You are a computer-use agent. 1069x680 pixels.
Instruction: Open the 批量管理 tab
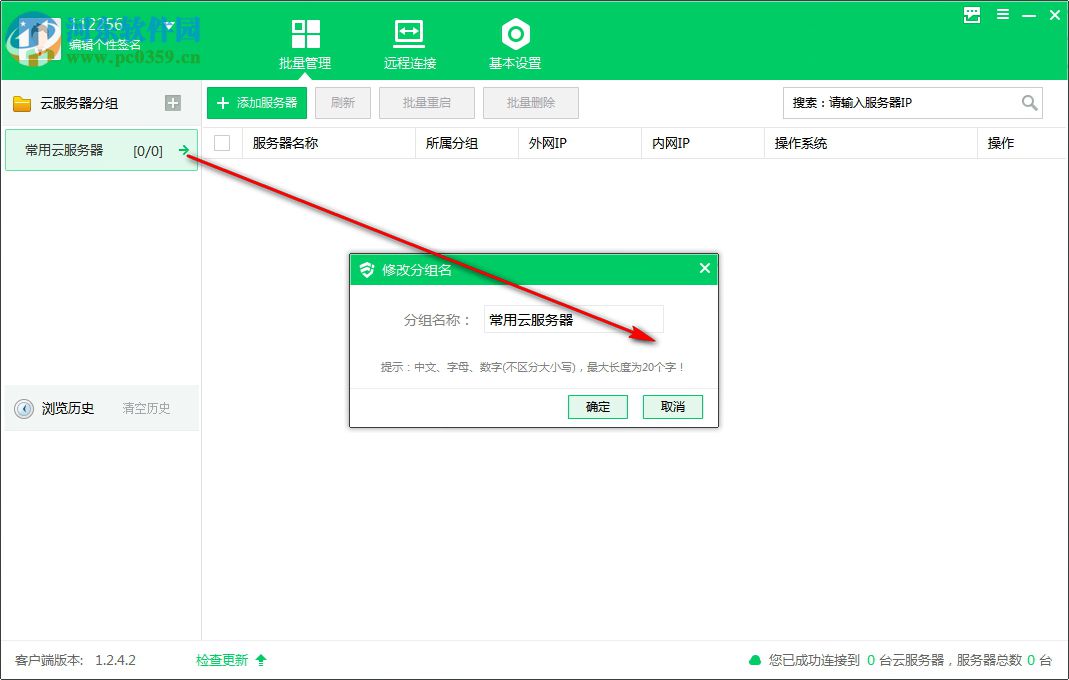(x=305, y=45)
